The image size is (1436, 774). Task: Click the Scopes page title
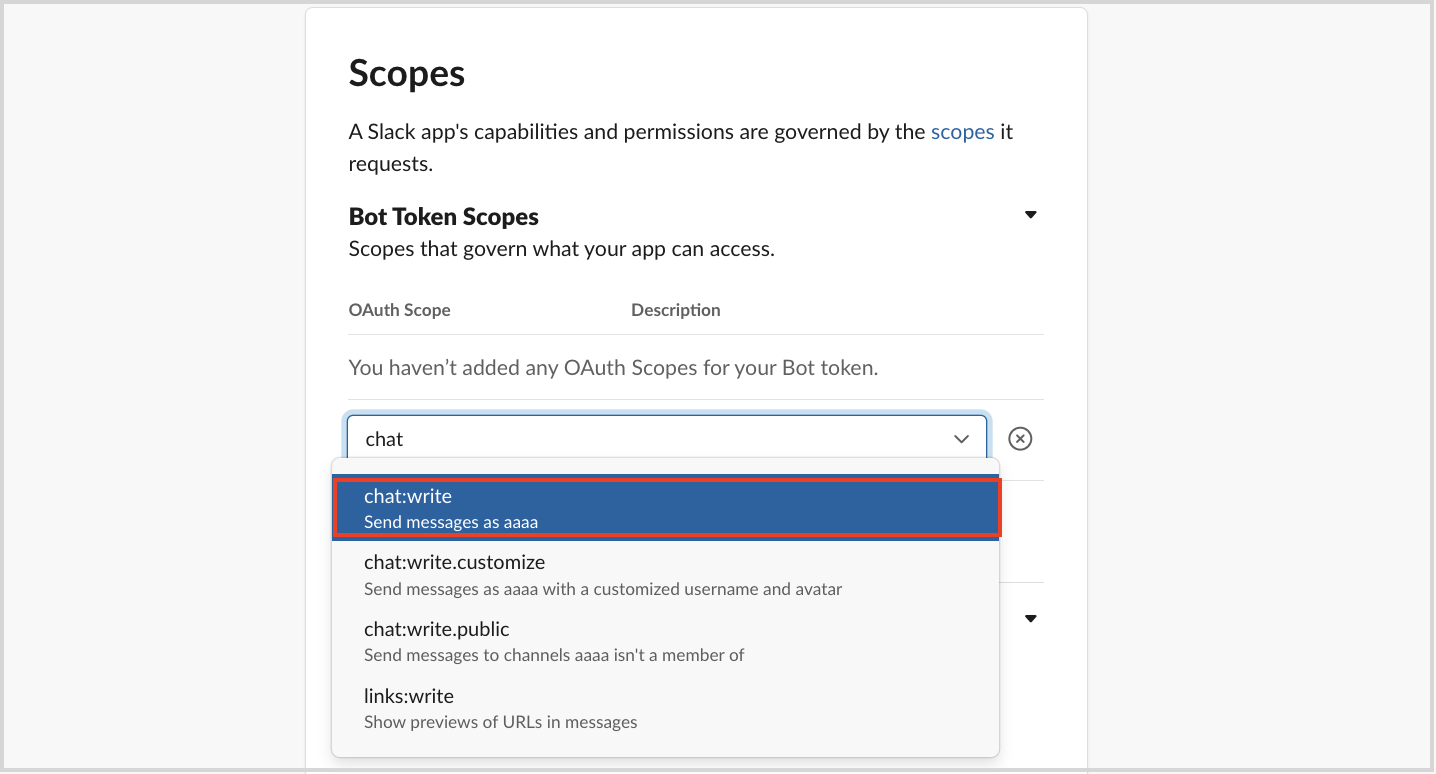pyautogui.click(x=407, y=74)
